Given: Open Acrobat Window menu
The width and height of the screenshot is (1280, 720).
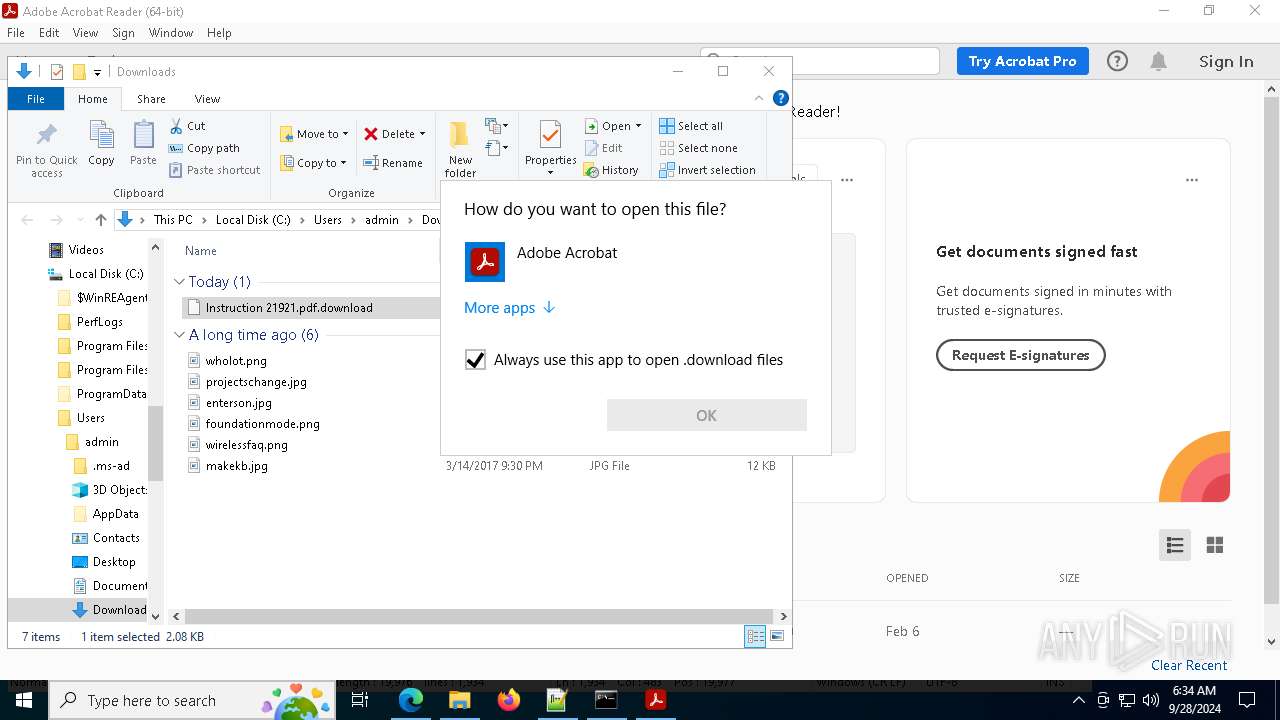Looking at the screenshot, I should (171, 33).
